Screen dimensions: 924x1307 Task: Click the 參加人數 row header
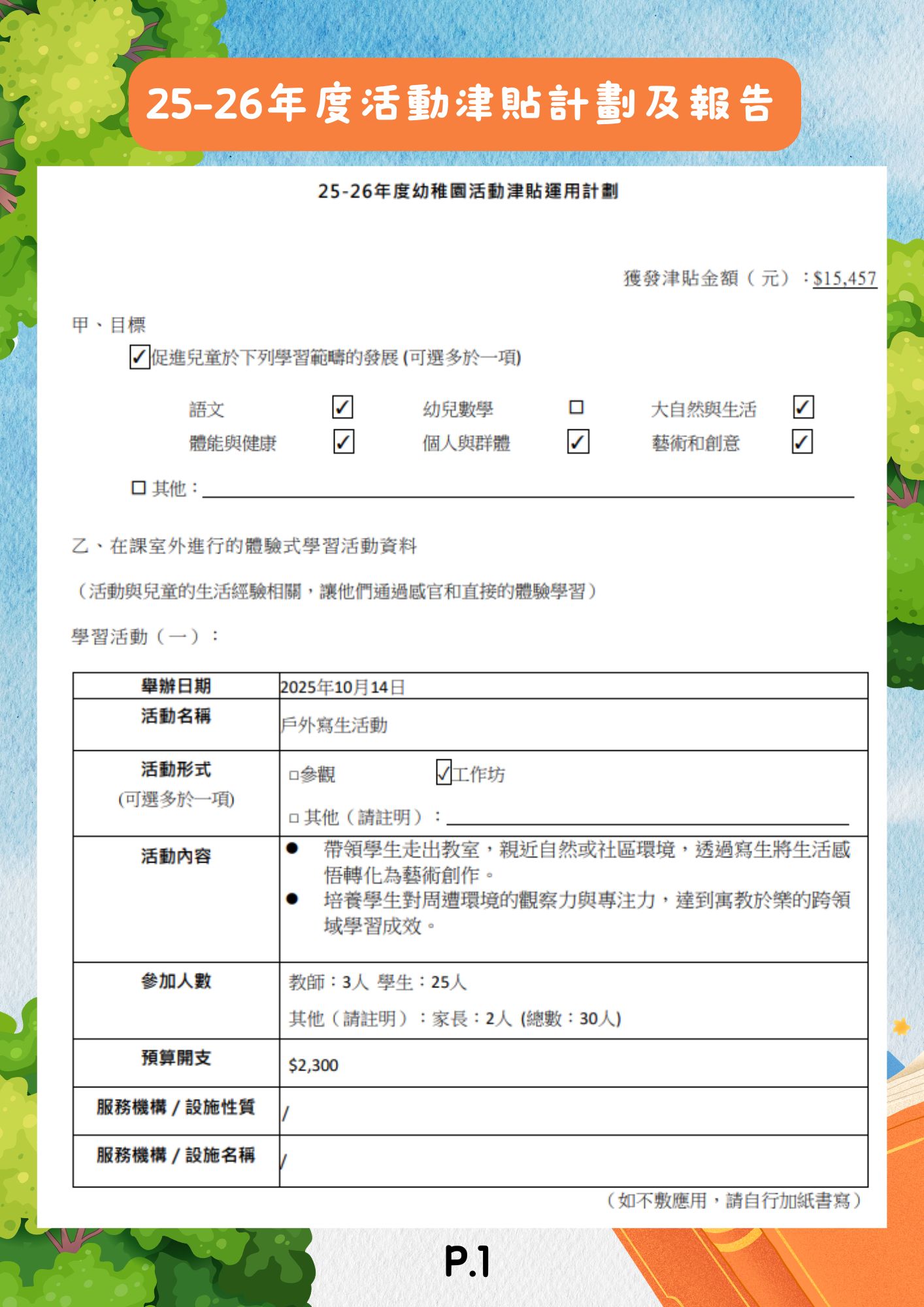coord(176,981)
